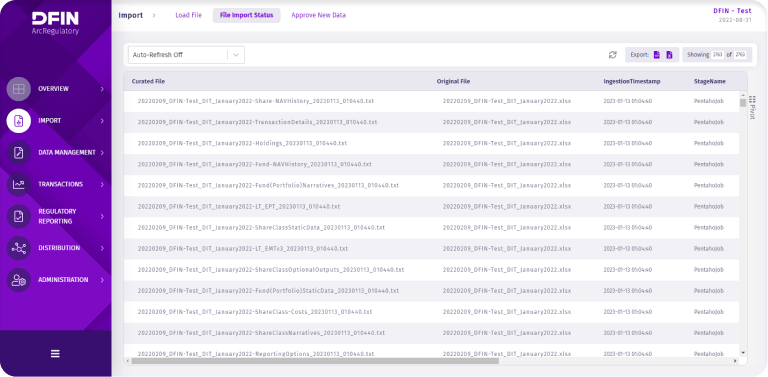Screen dimensions: 768x377
Task: Export the table as CSV document
Action: click(x=657, y=55)
